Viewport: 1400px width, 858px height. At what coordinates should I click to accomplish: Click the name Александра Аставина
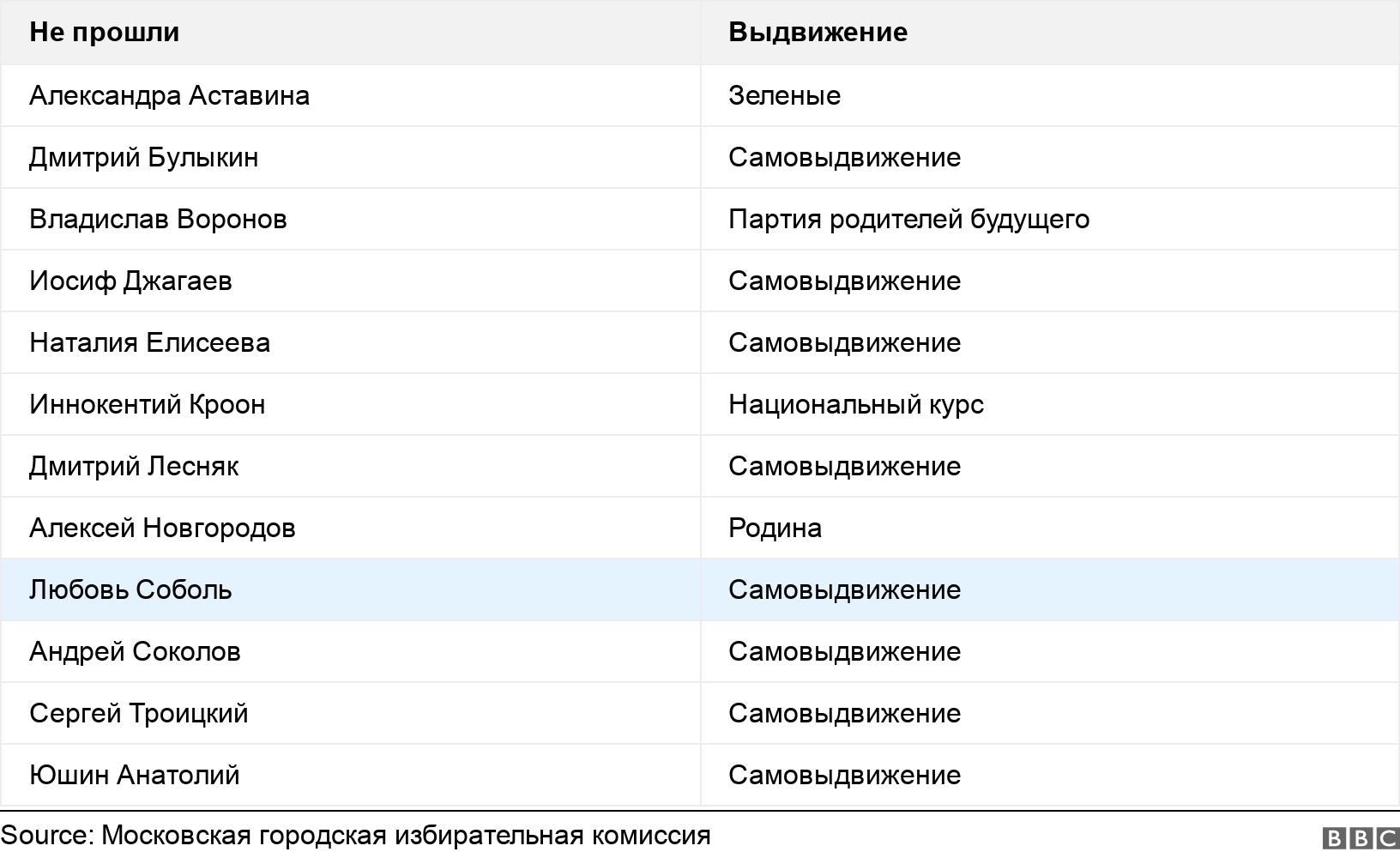point(169,95)
